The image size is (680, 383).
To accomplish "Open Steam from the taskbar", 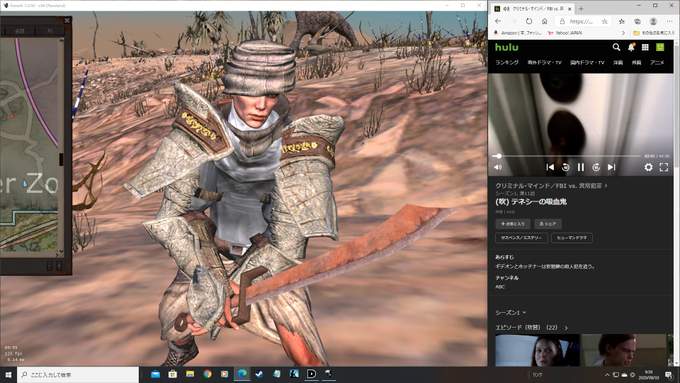I will click(259, 374).
